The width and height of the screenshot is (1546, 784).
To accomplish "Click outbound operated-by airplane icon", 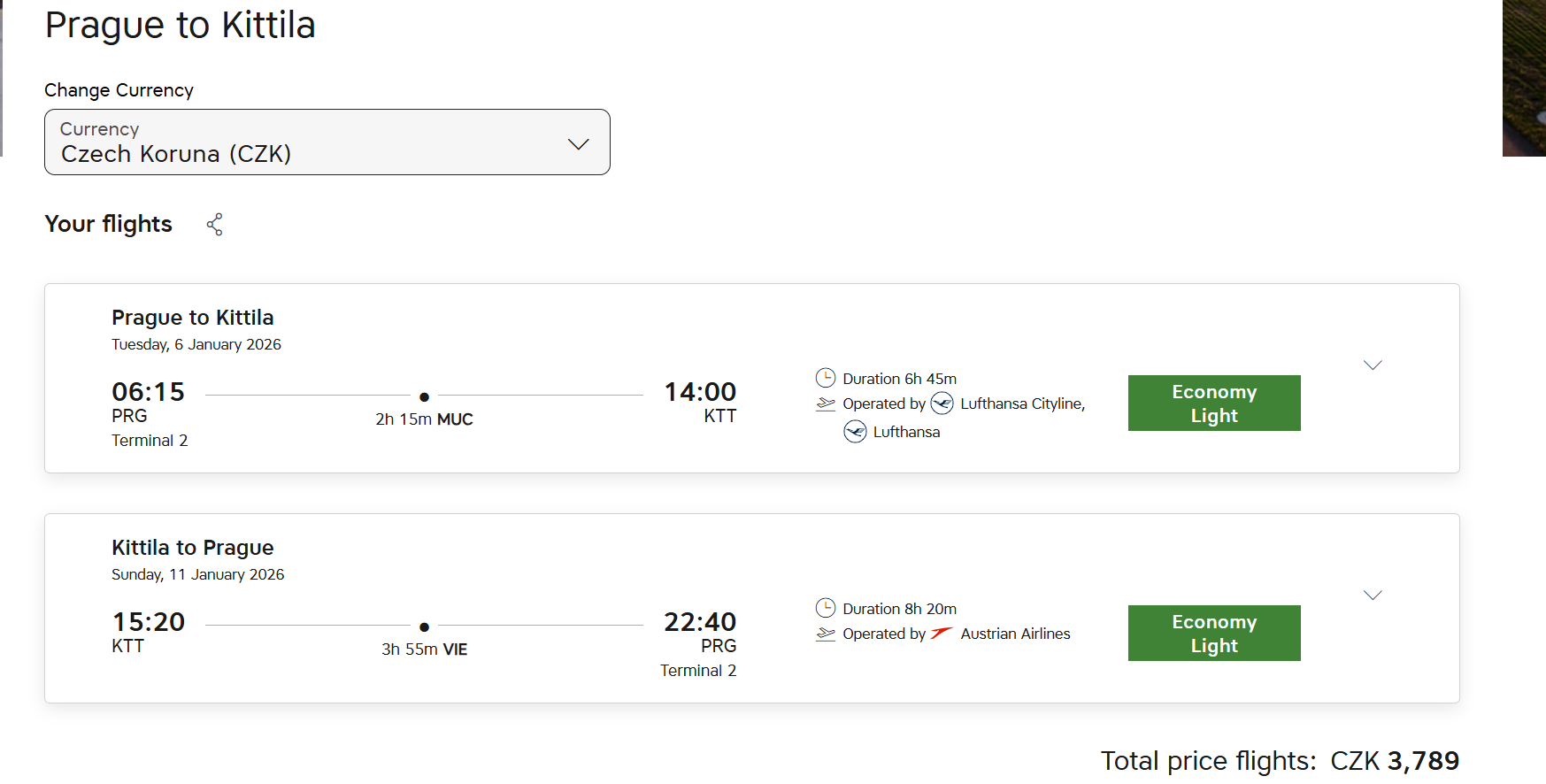I will point(825,404).
